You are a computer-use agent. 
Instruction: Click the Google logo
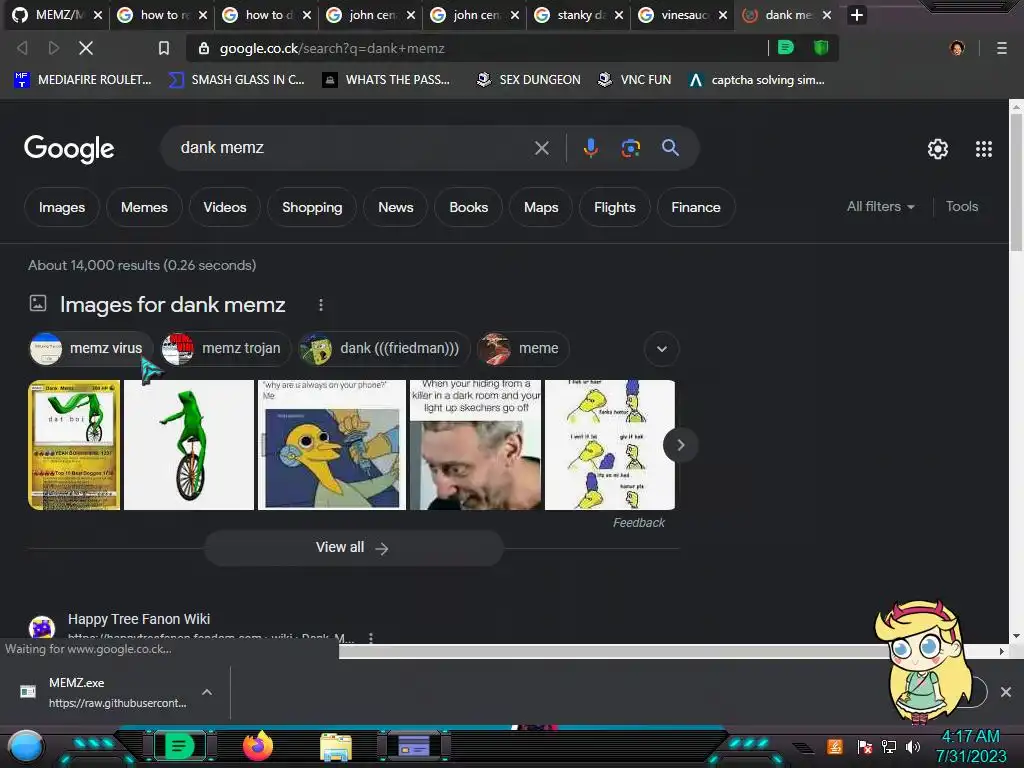click(69, 149)
